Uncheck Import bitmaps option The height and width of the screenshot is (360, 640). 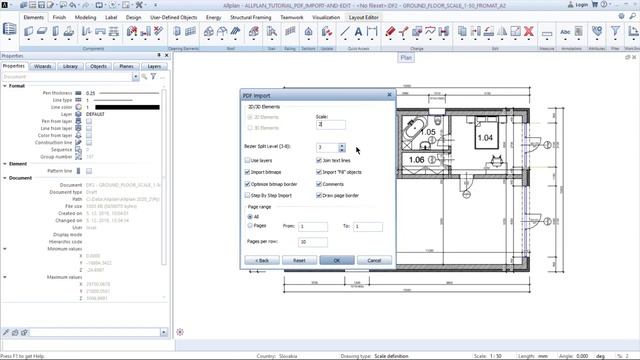[247, 172]
